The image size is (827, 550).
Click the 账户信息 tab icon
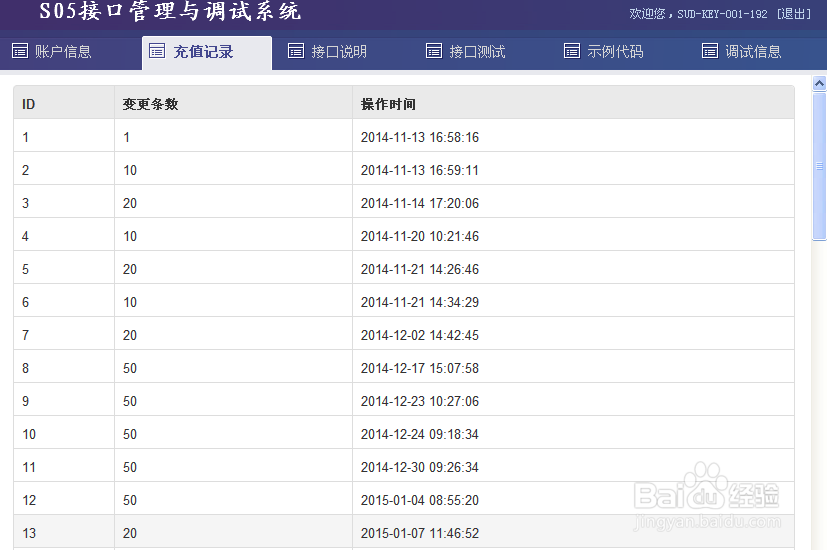point(20,51)
